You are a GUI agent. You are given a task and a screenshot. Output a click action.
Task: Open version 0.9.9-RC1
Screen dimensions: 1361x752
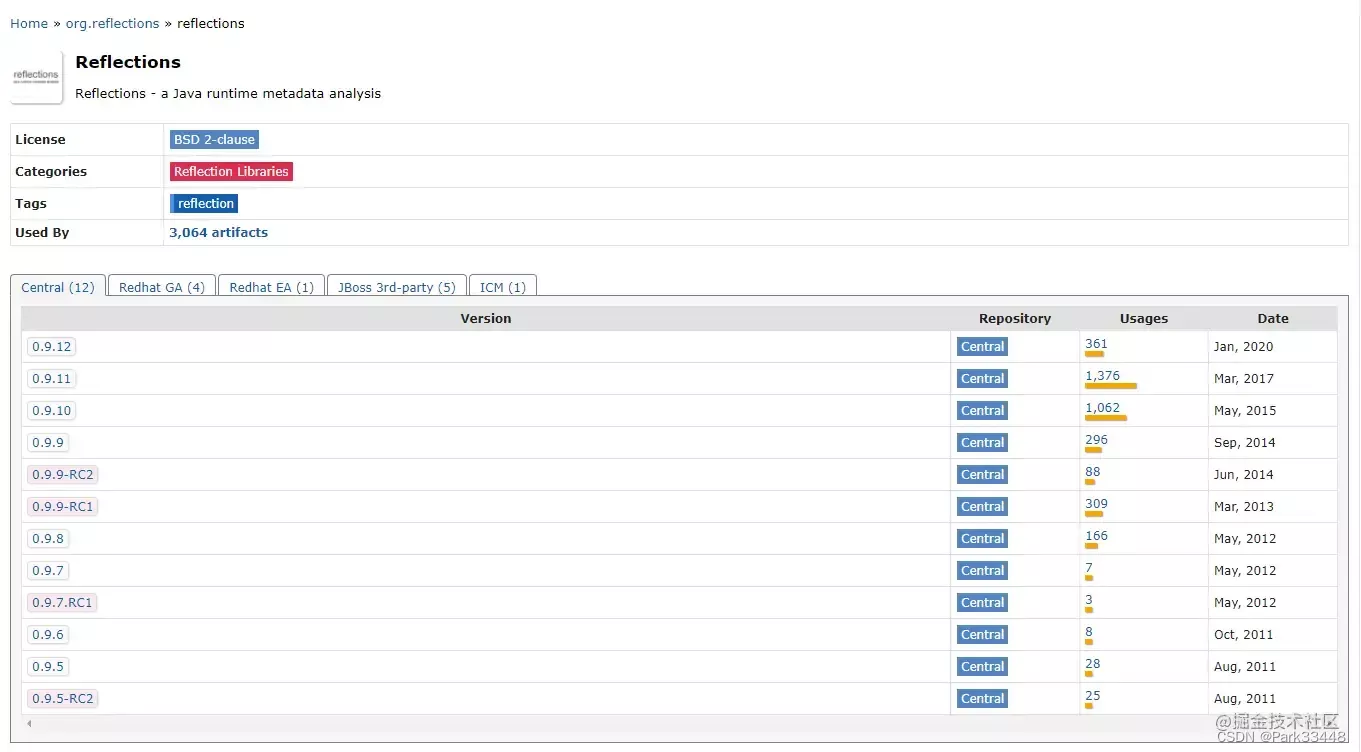[x=63, y=507]
